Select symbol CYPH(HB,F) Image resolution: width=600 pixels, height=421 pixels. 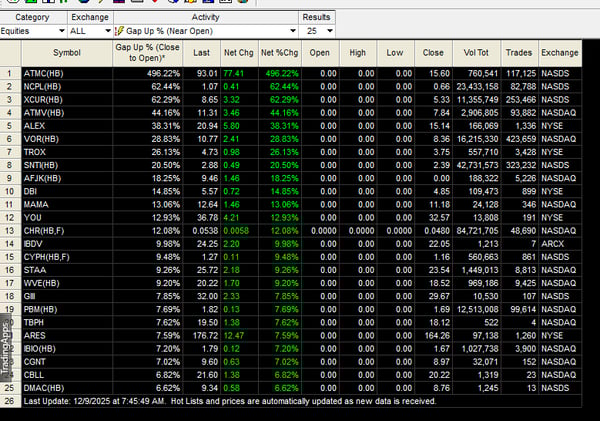point(47,257)
